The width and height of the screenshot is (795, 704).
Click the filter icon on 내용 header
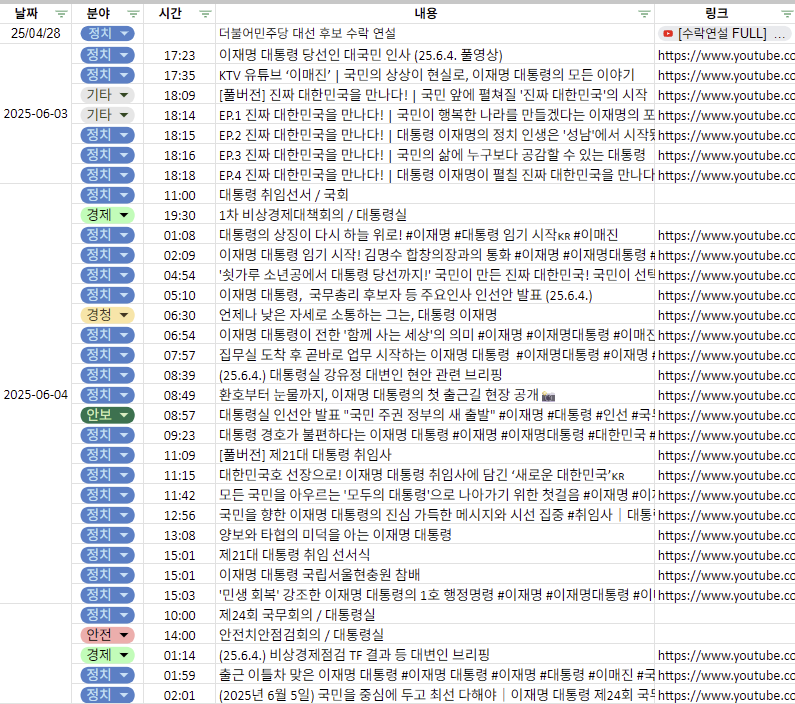(x=645, y=14)
